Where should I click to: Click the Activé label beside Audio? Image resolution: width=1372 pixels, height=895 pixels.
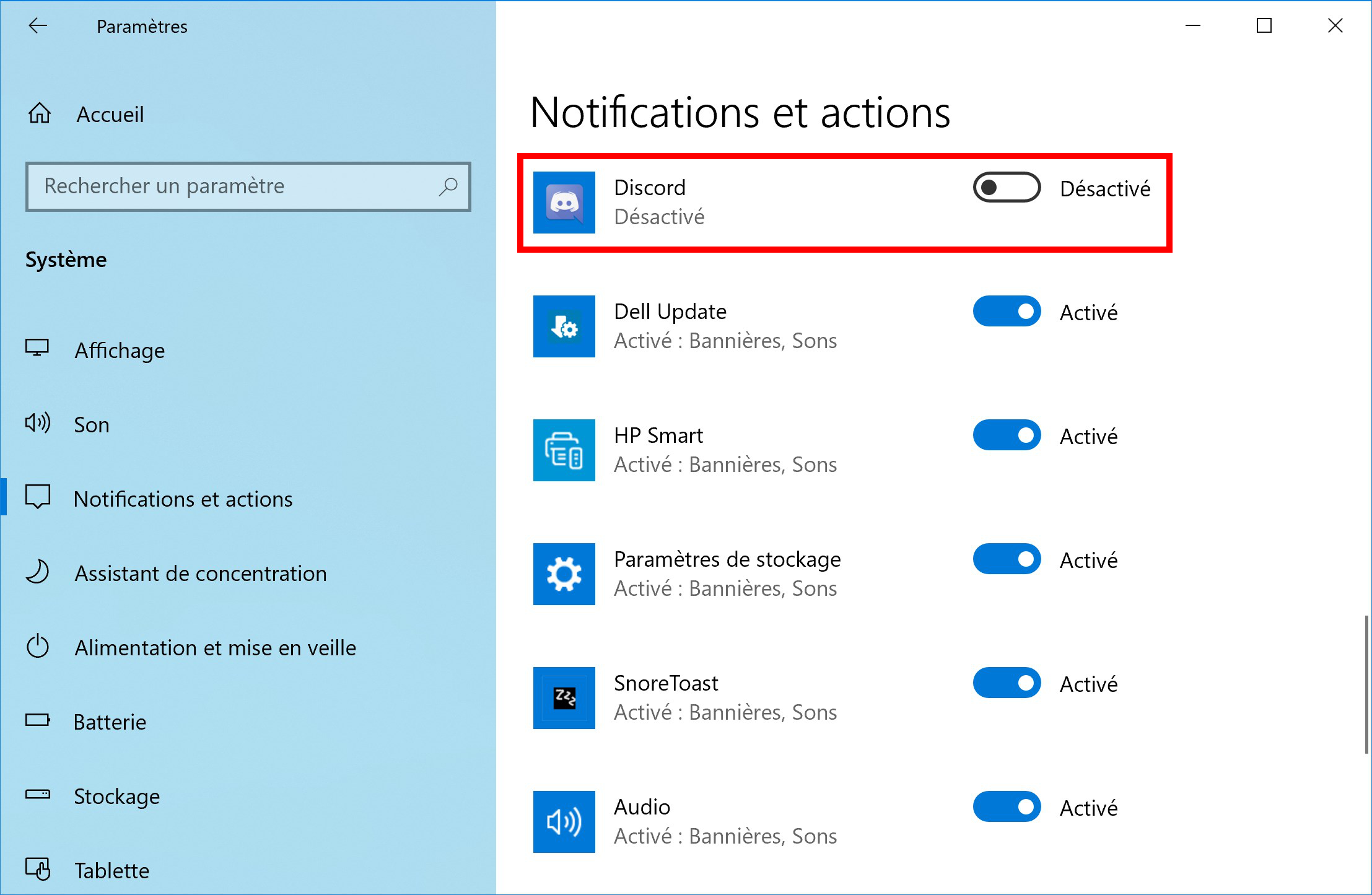[x=1088, y=808]
